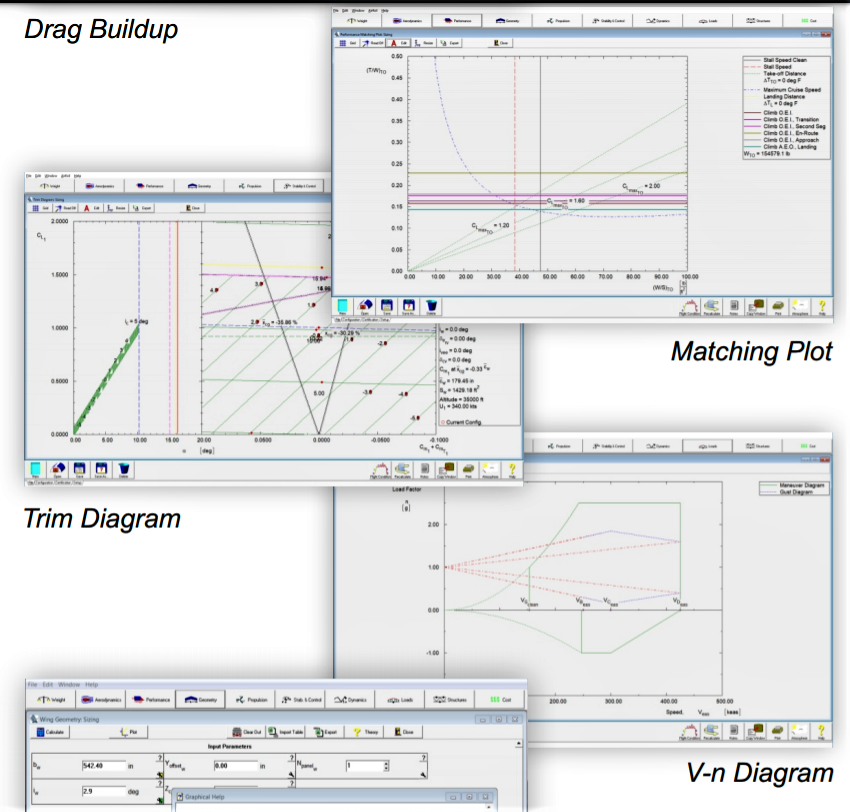Click the Save icon in Trim Diagram window

pos(79,469)
